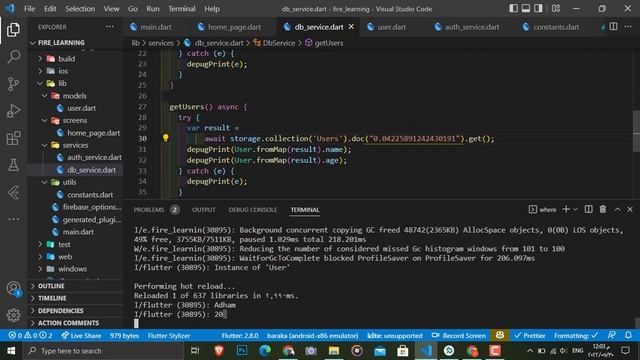The image size is (640, 360).
Task: Split the terminal panel
Action: point(588,209)
